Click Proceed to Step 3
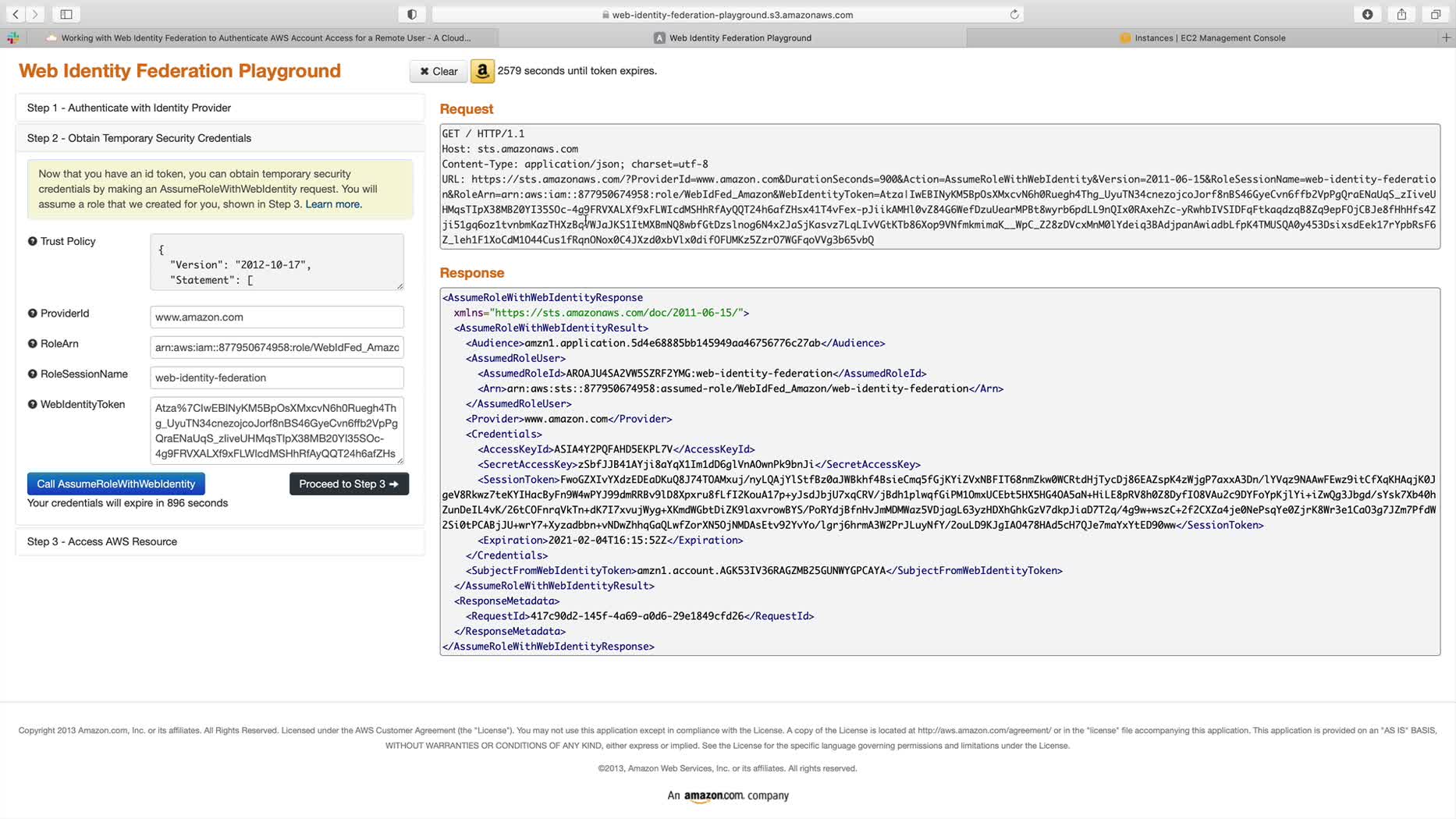The image size is (1456, 819). 349,484
